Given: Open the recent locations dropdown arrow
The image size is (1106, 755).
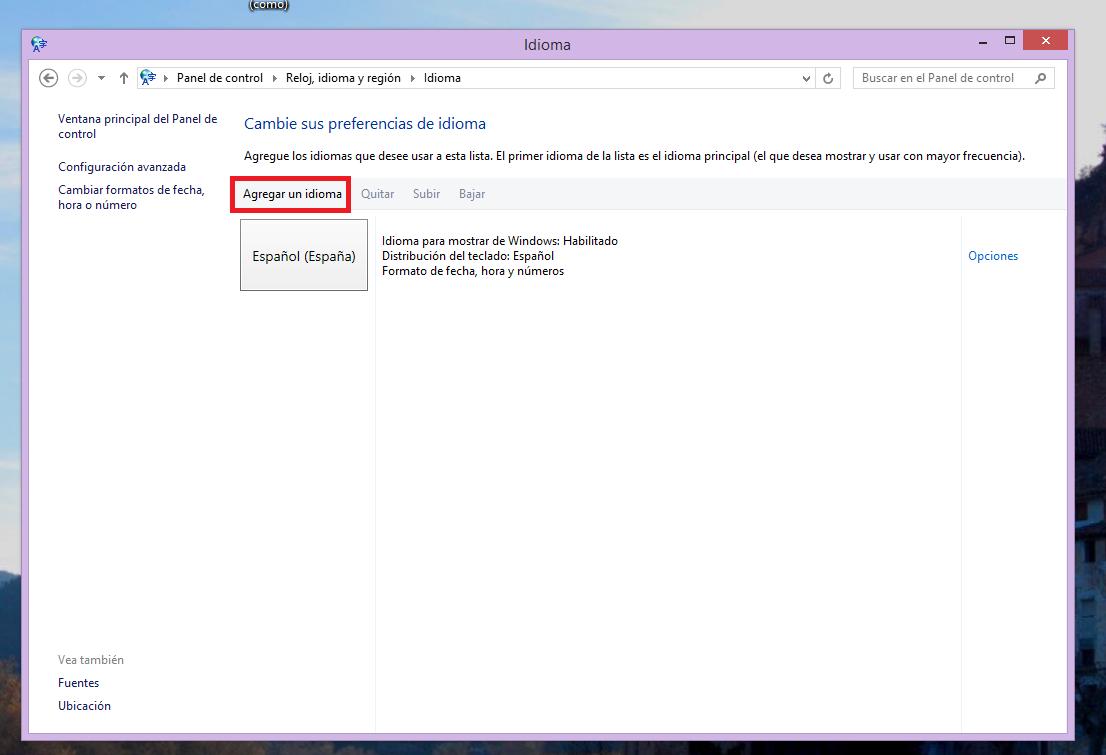Looking at the screenshot, I should click(x=101, y=78).
